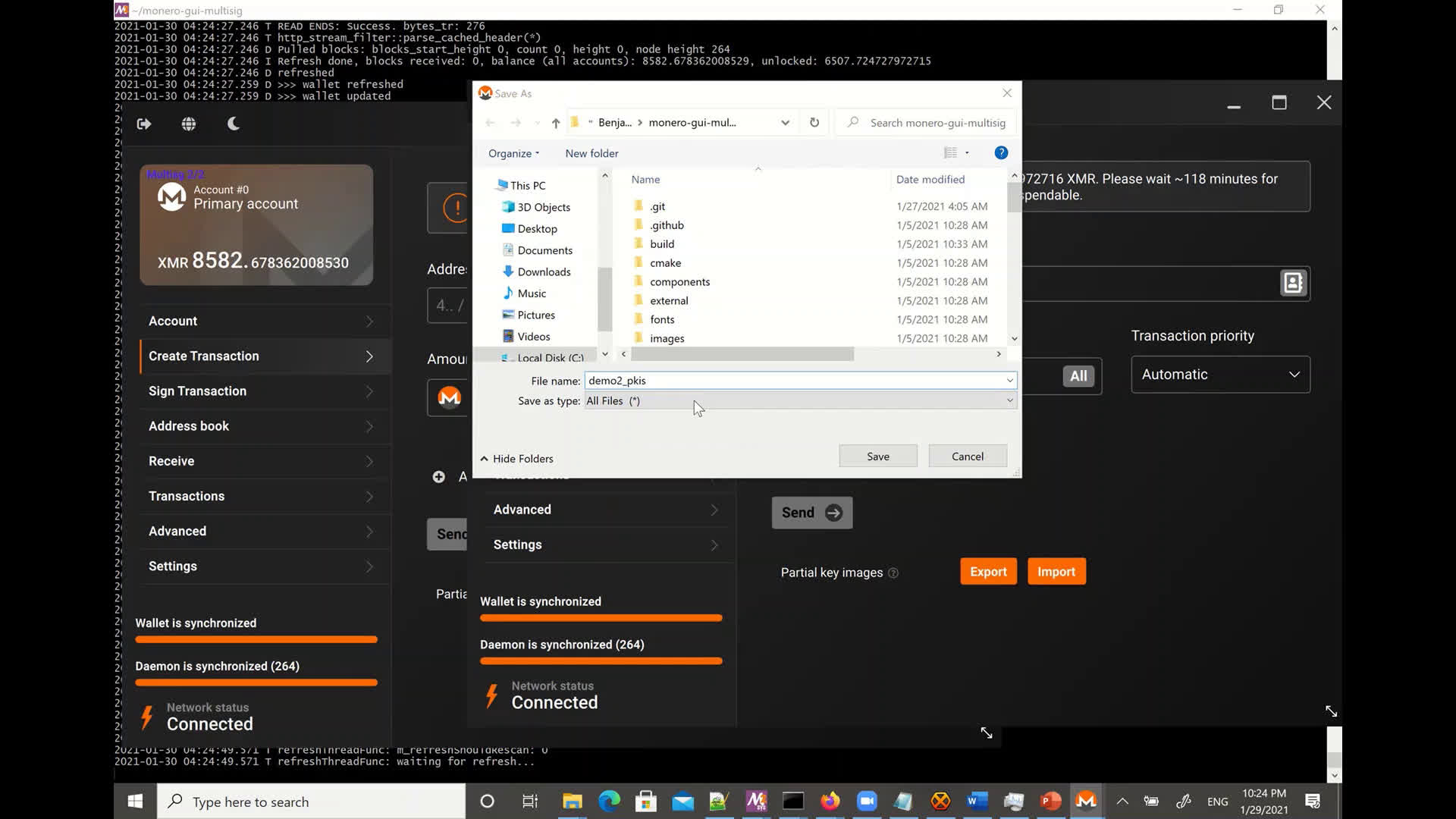
Task: Open the Transaction priority Automatic dropdown
Action: (x=1219, y=374)
